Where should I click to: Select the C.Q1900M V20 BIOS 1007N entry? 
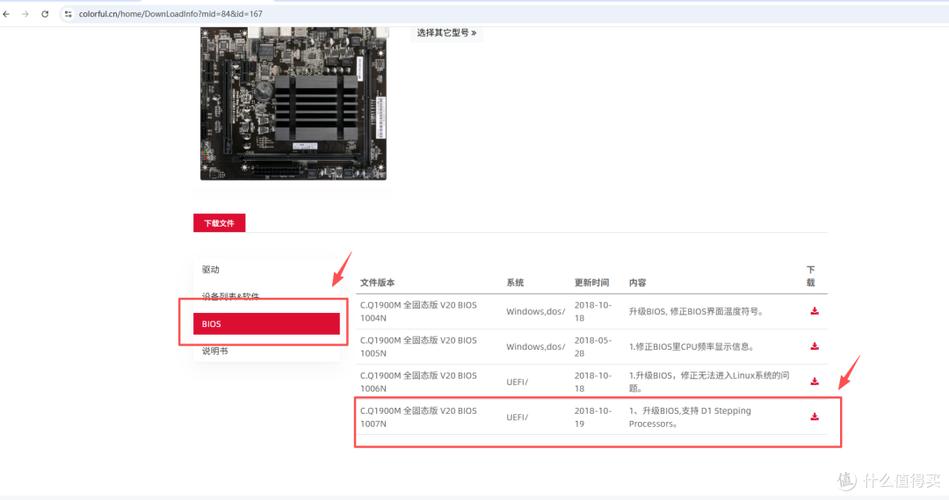click(x=418, y=416)
